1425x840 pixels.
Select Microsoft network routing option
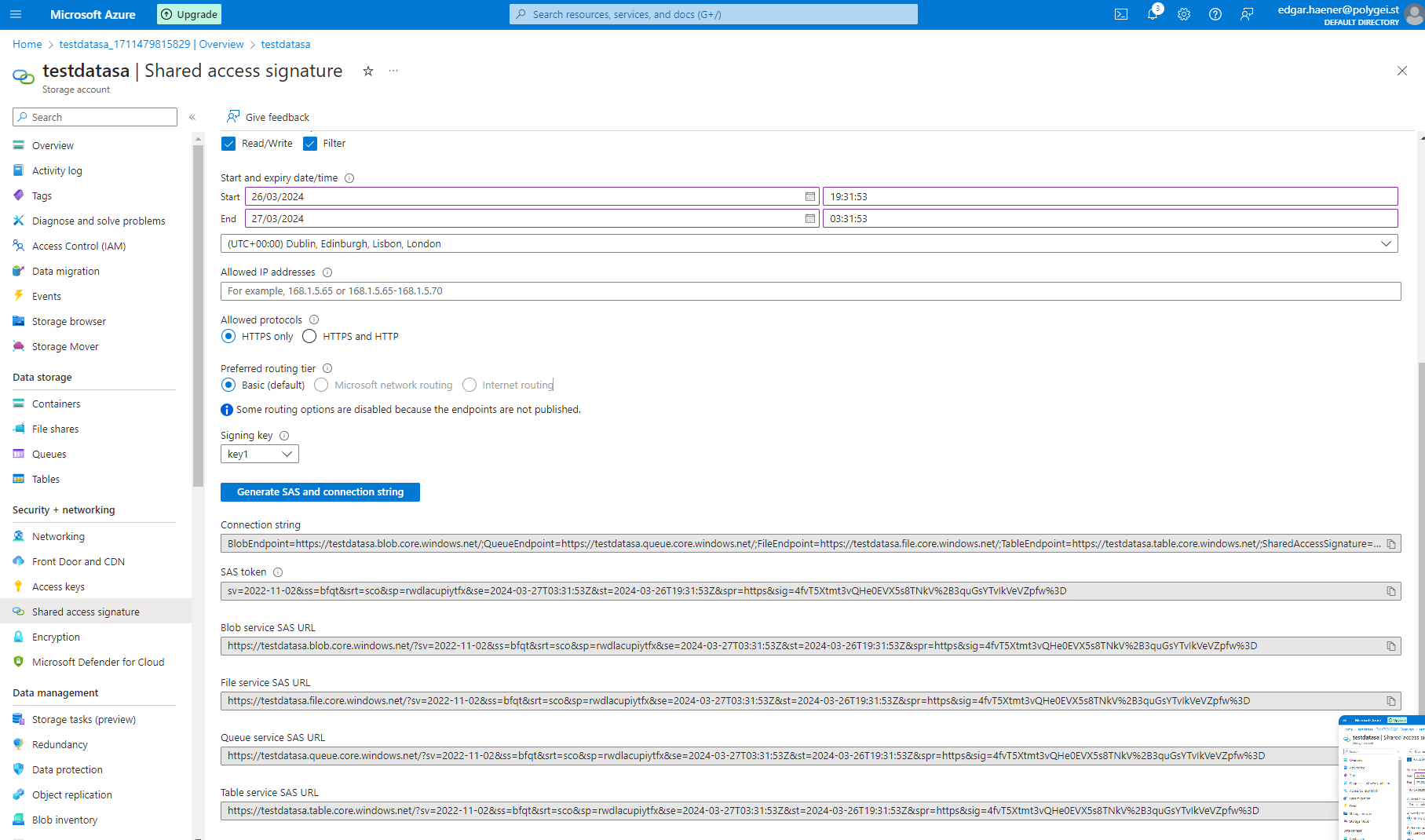[x=321, y=385]
